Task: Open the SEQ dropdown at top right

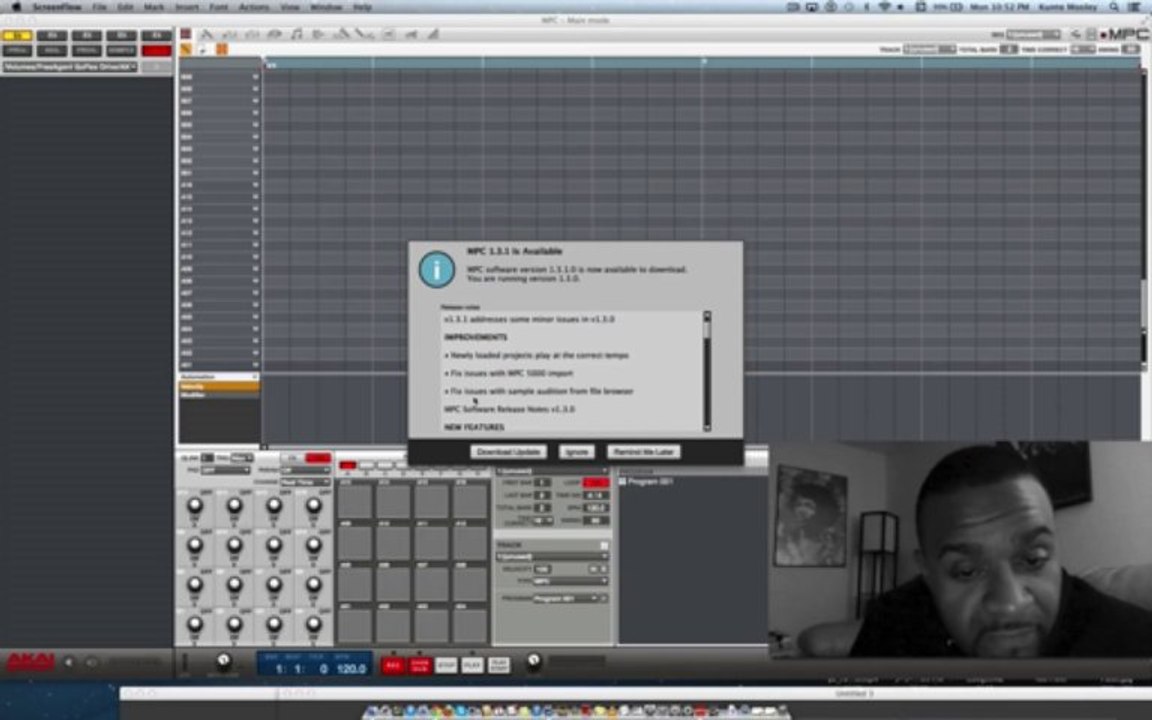Action: [x=1033, y=35]
